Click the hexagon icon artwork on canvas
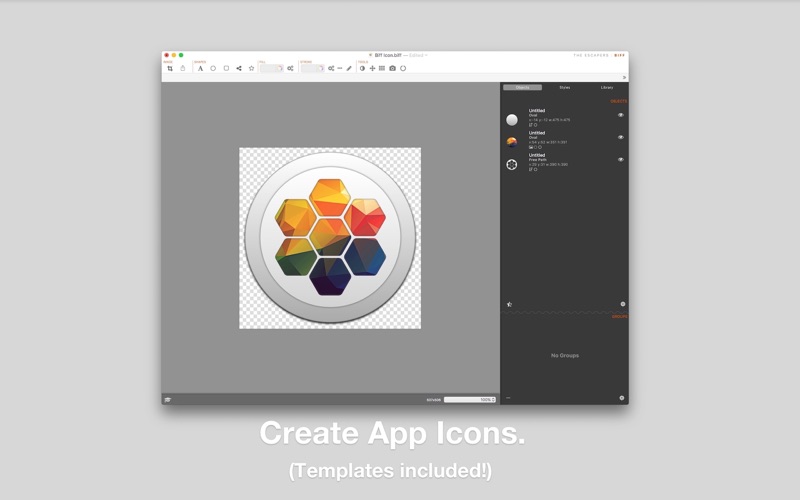The width and height of the screenshot is (800, 500). pos(330,237)
